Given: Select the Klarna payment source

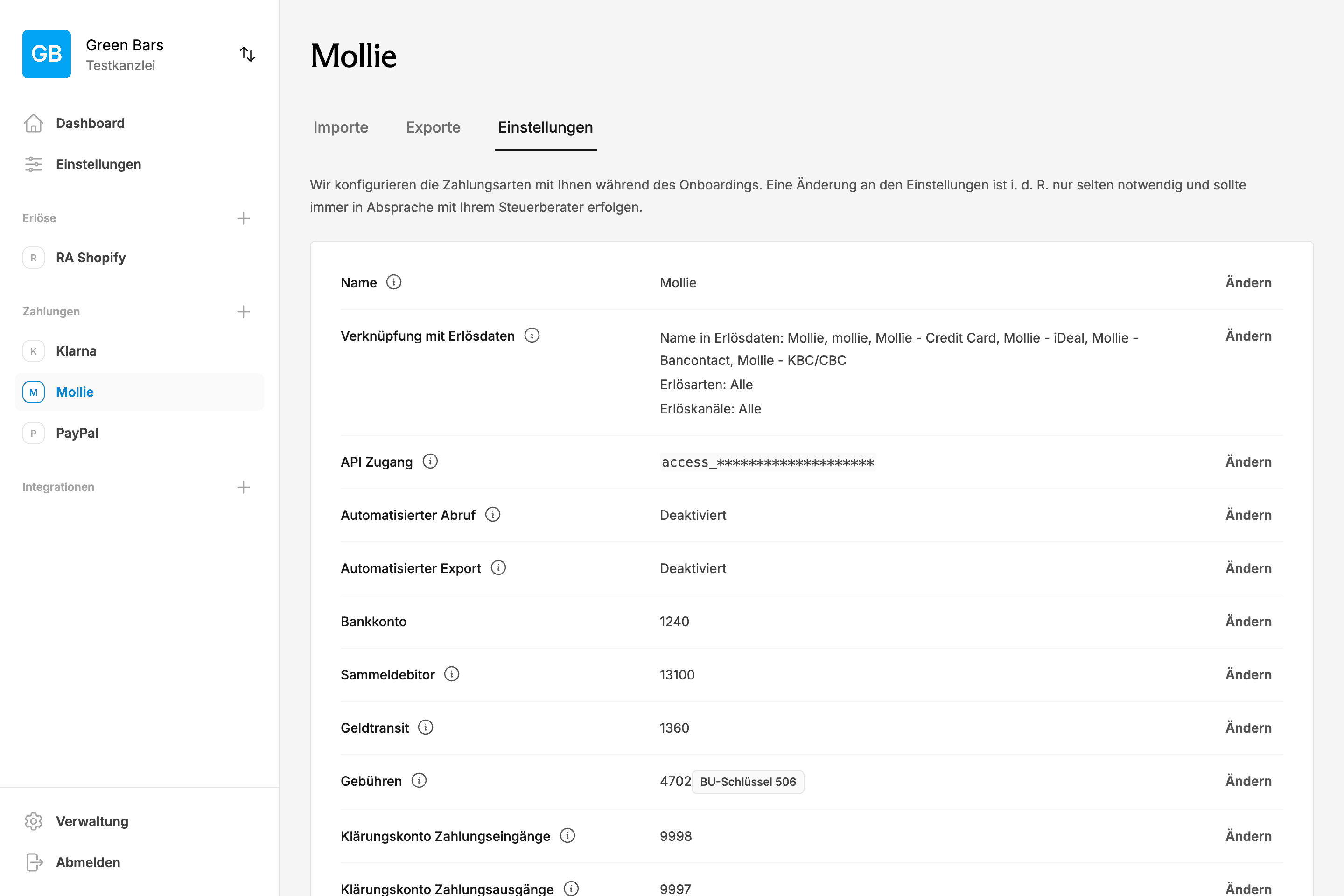Looking at the screenshot, I should pyautogui.click(x=76, y=350).
